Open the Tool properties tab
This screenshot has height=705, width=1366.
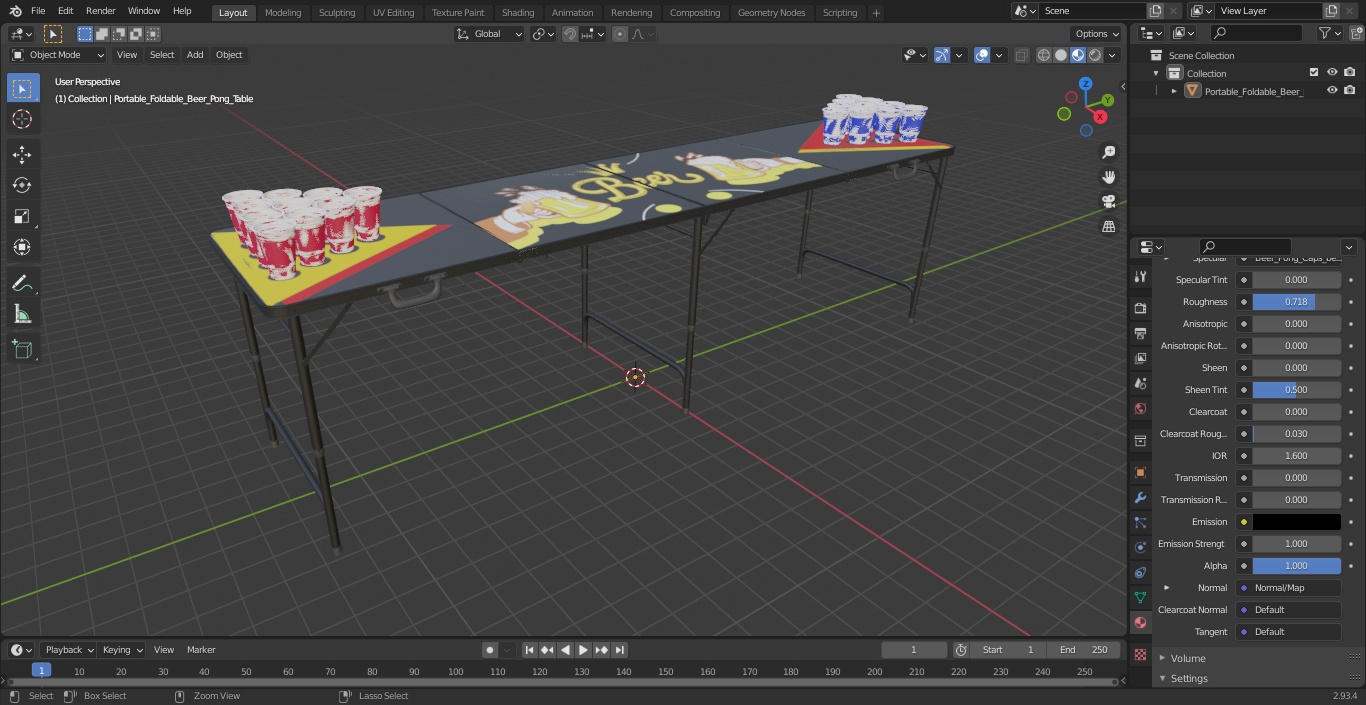tap(1140, 277)
